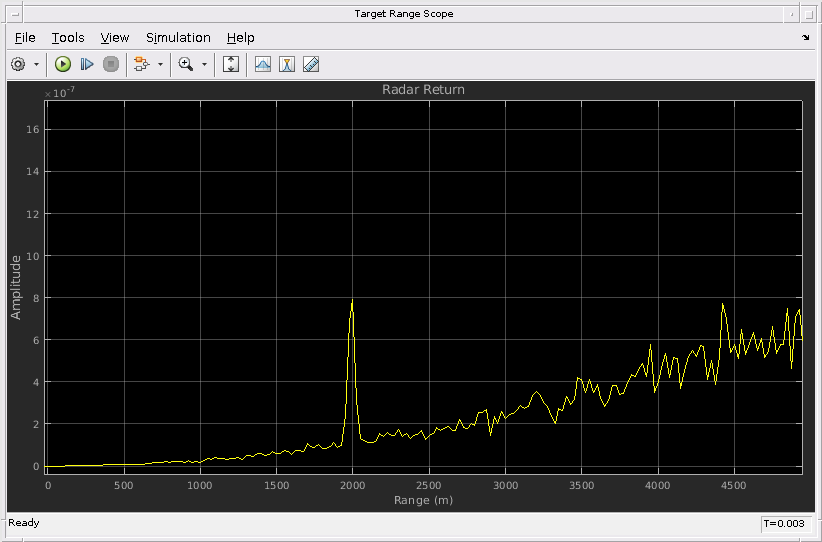Open the zoom options dropdown arrow

coord(204,64)
